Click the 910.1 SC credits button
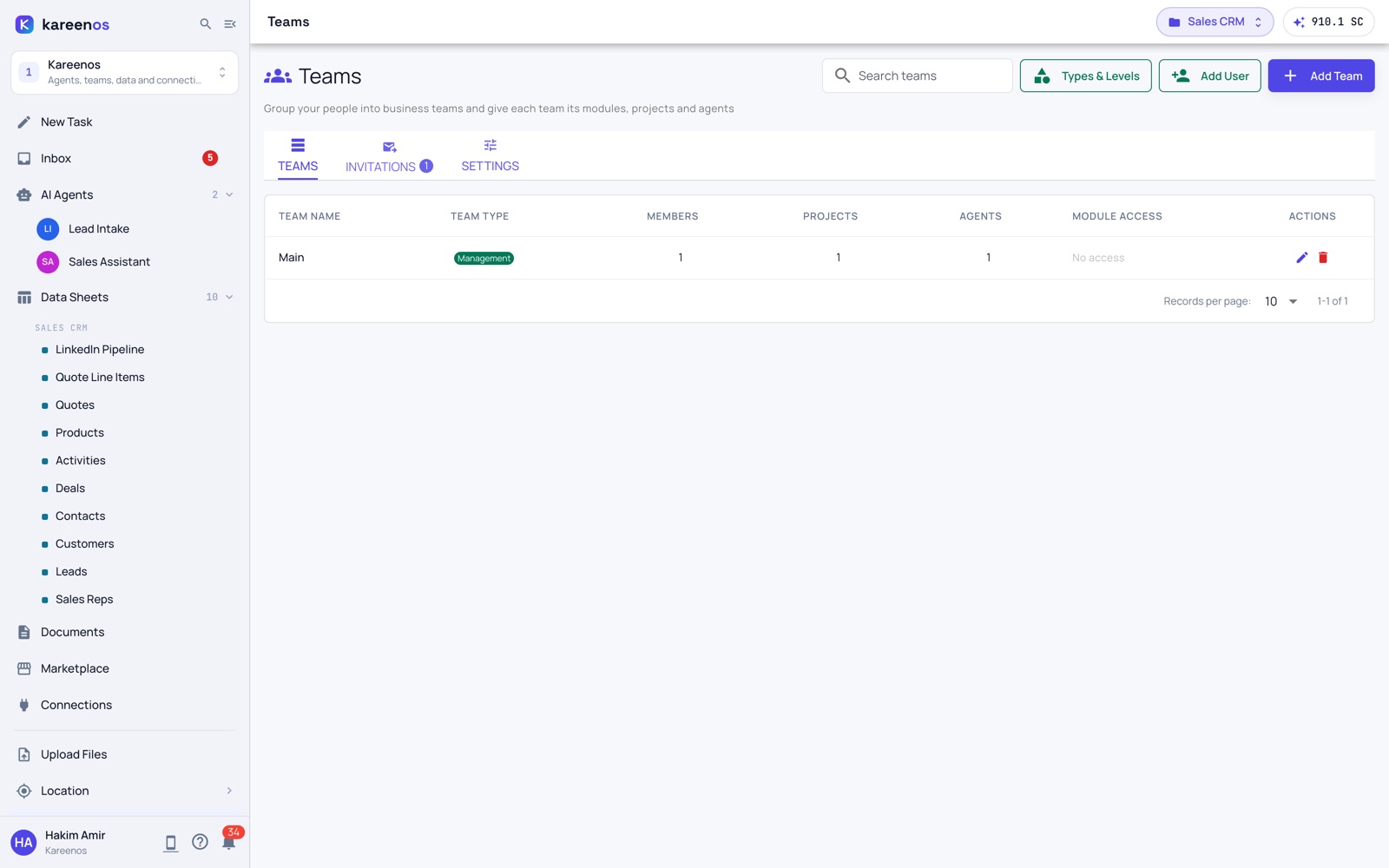 click(1328, 23)
